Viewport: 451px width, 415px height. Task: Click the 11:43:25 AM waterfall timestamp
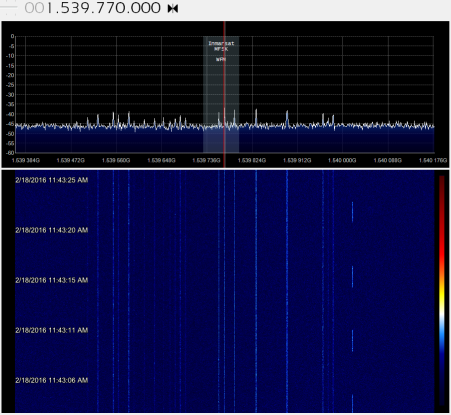pyautogui.click(x=52, y=180)
